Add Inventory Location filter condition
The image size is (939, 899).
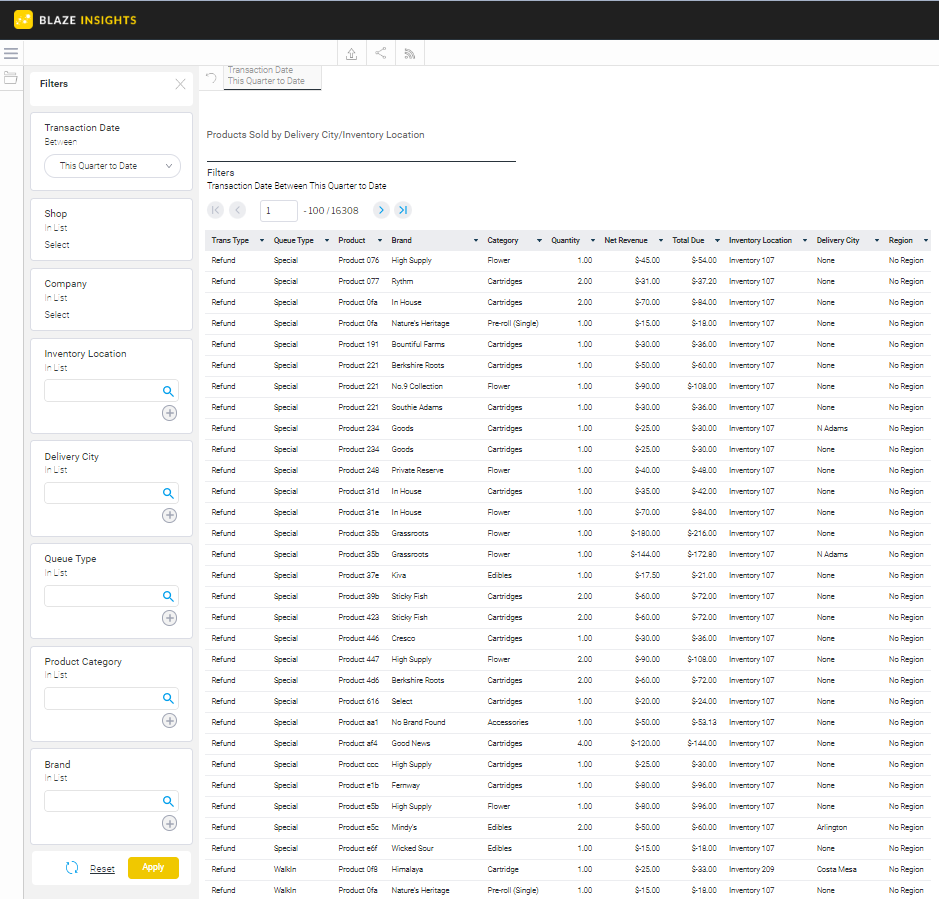point(169,413)
